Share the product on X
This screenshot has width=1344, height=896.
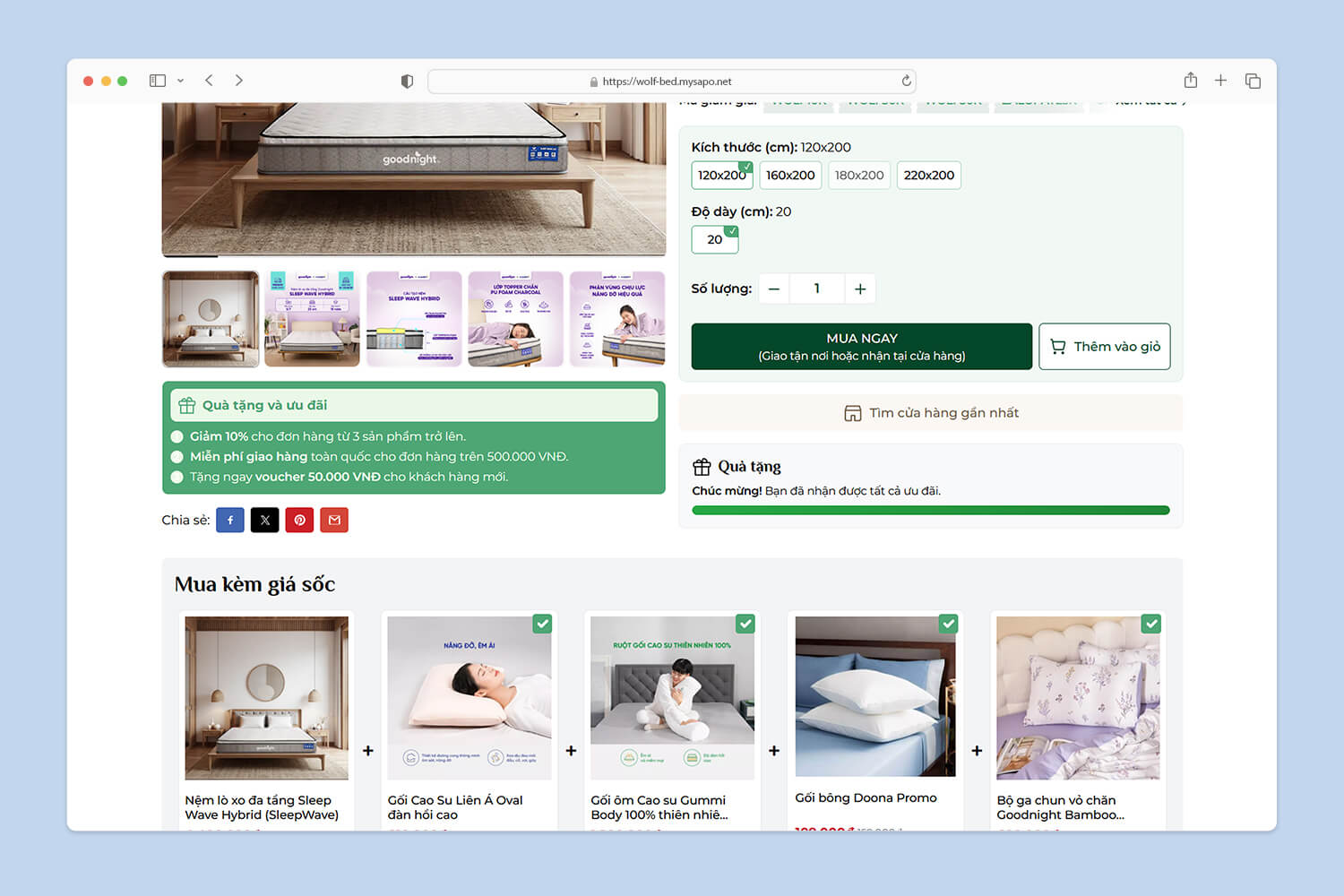point(264,520)
